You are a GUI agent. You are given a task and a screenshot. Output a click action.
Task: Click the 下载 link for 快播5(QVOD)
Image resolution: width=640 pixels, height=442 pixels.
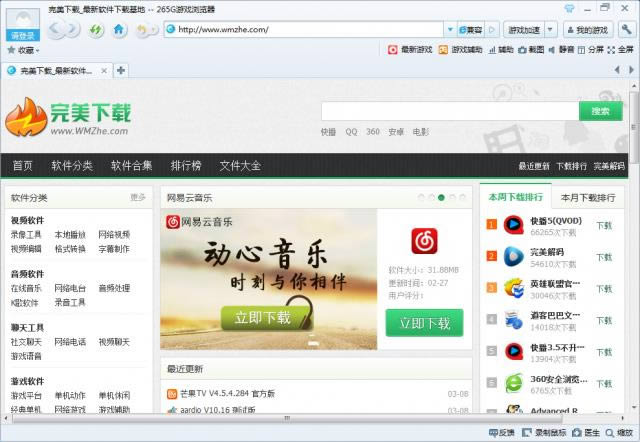[604, 226]
